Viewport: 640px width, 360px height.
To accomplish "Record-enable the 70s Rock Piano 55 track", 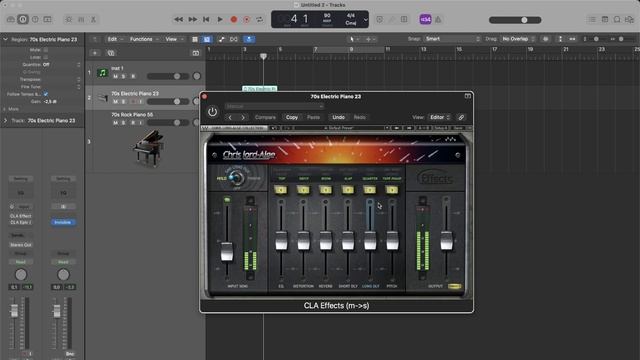I will click(133, 123).
